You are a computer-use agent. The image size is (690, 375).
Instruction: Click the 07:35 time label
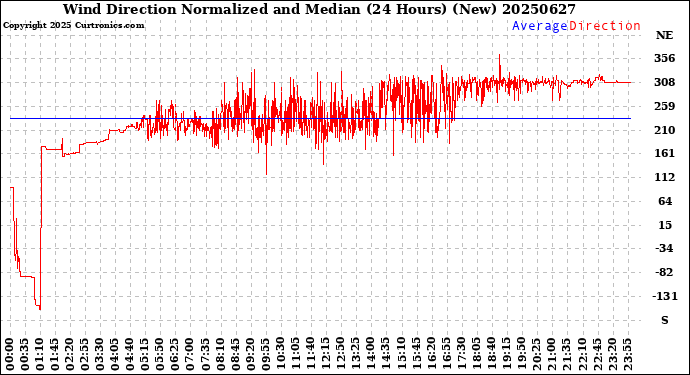[205, 355]
